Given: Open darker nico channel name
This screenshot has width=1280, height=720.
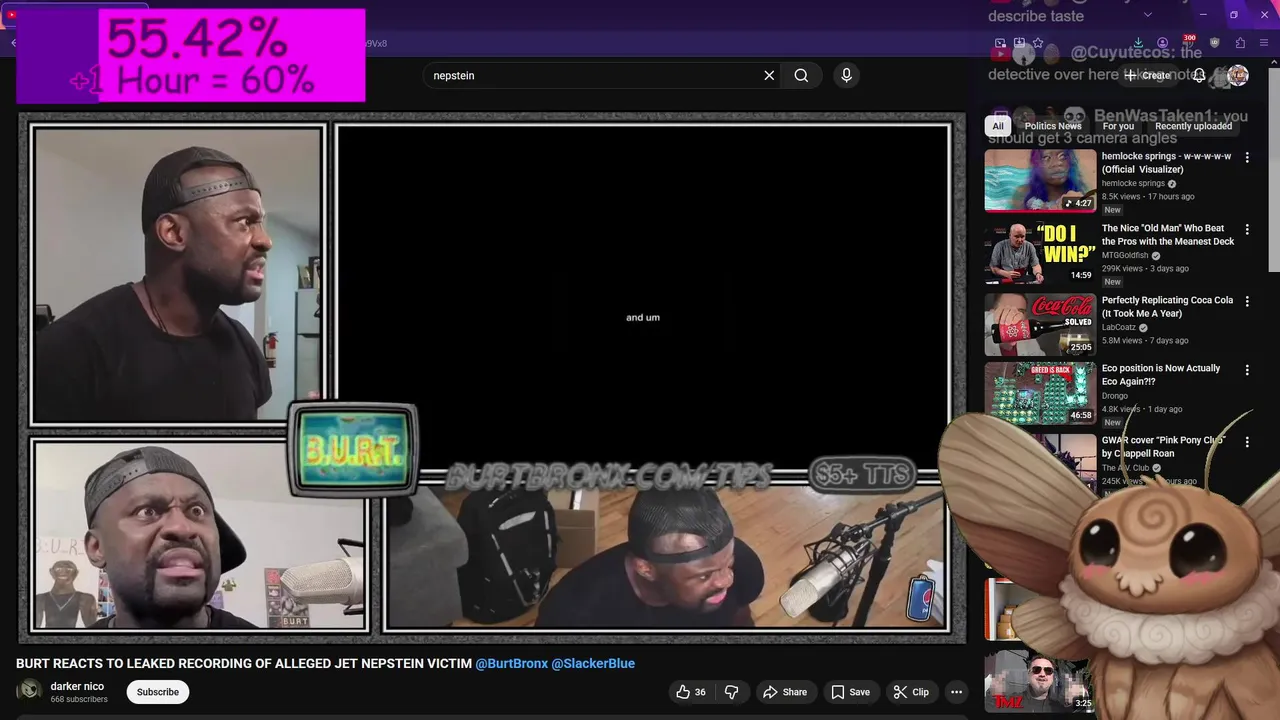Looking at the screenshot, I should pos(77,686).
